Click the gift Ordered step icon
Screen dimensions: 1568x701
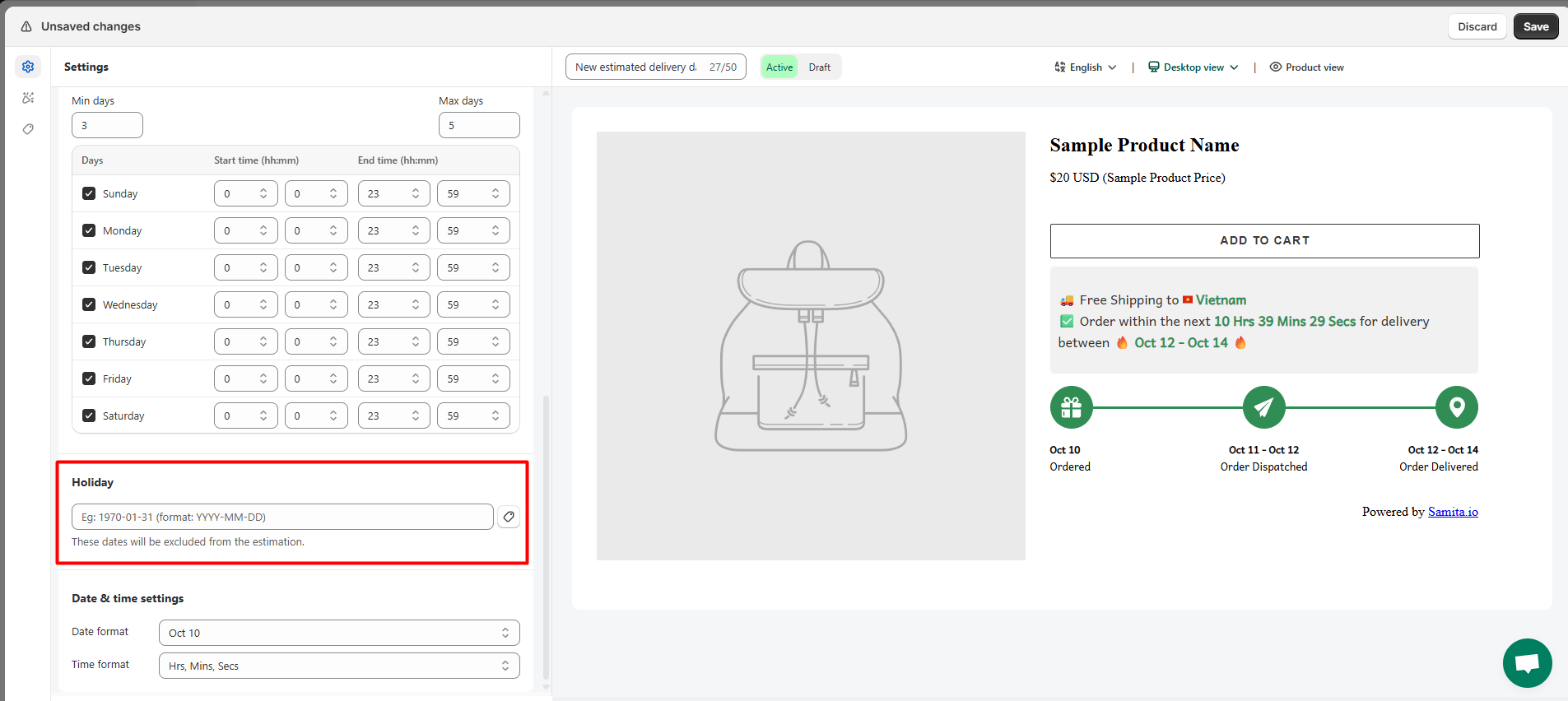[x=1071, y=407]
